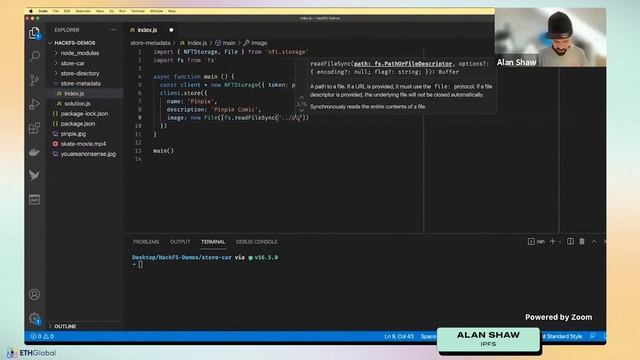Open the Help menu
640x360 pixels.
[x=172, y=11]
